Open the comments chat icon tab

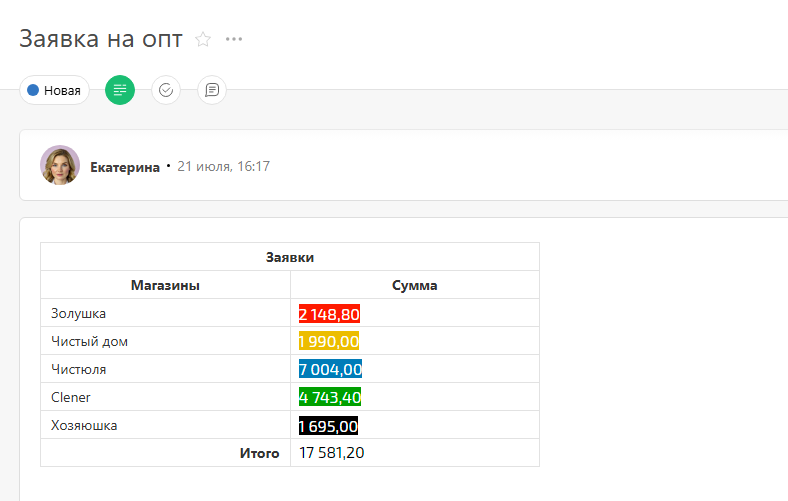point(212,90)
